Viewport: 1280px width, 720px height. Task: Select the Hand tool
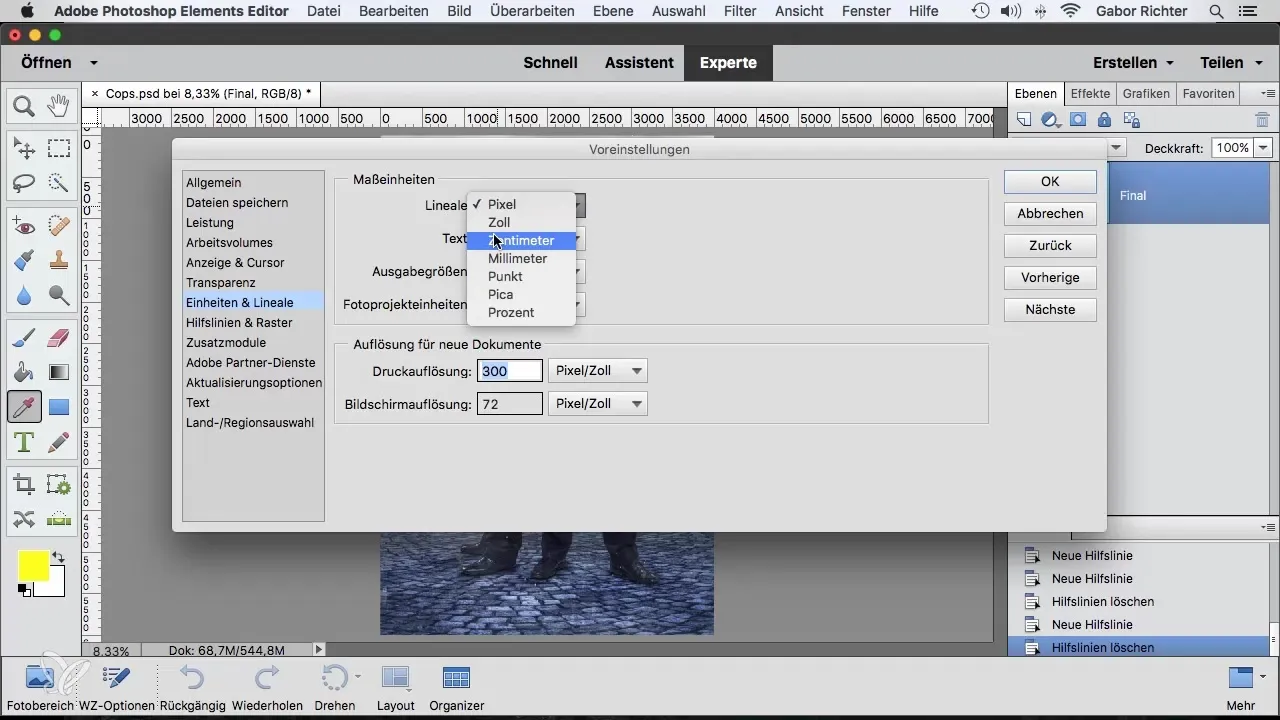click(x=59, y=105)
